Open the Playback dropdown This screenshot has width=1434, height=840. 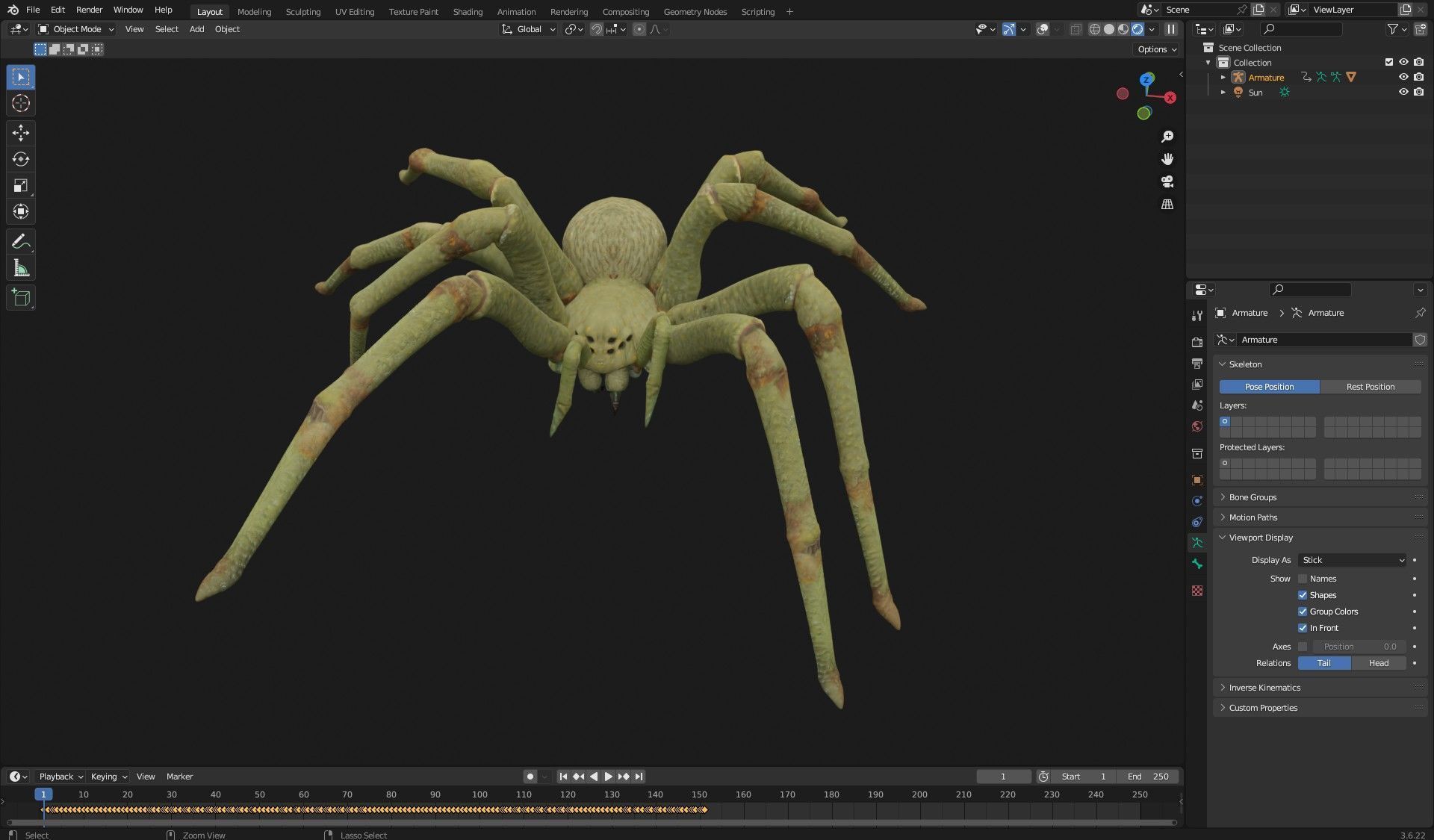(x=60, y=777)
